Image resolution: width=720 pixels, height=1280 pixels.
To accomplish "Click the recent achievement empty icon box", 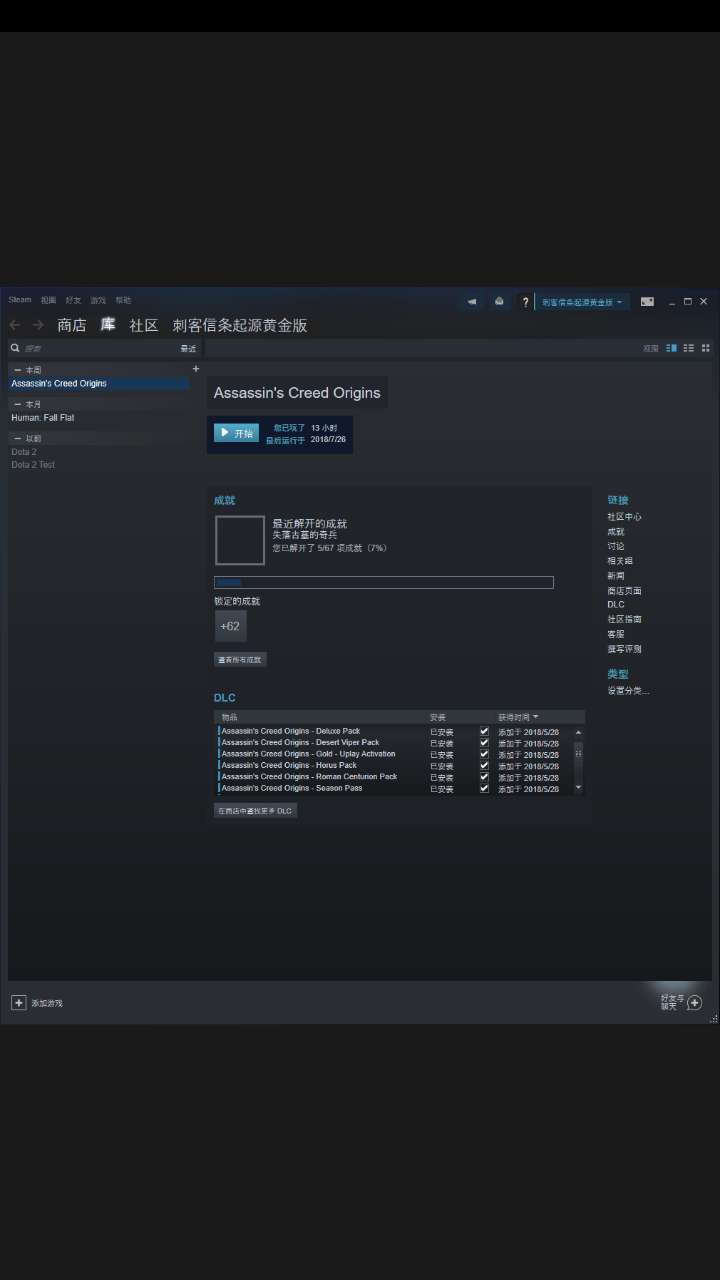I will 240,540.
